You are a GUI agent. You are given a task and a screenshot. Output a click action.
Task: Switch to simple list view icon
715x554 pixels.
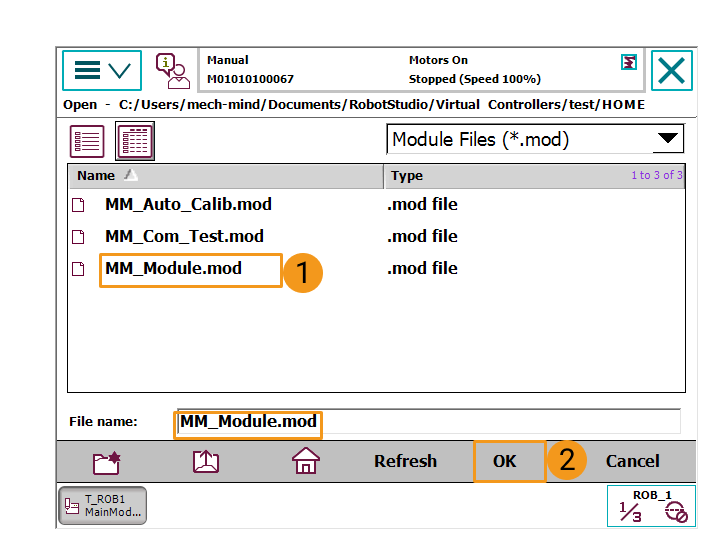point(87,141)
